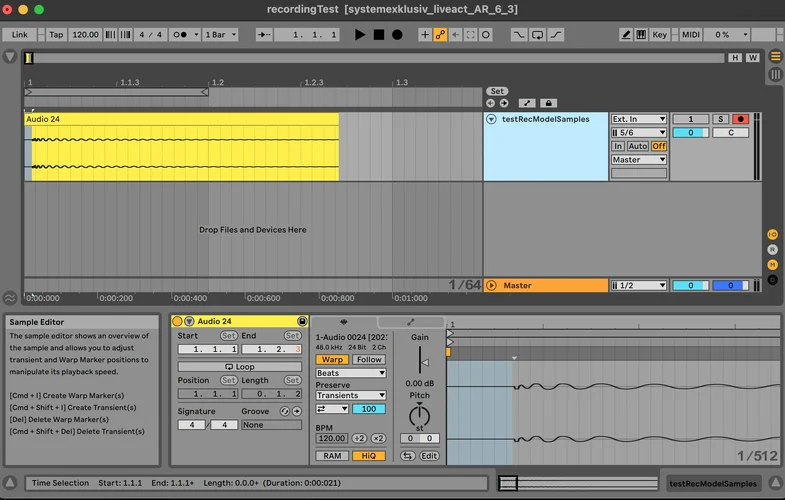Viewport: 785px width, 500px height.
Task: Enable the clip Loop switch
Action: (x=239, y=366)
